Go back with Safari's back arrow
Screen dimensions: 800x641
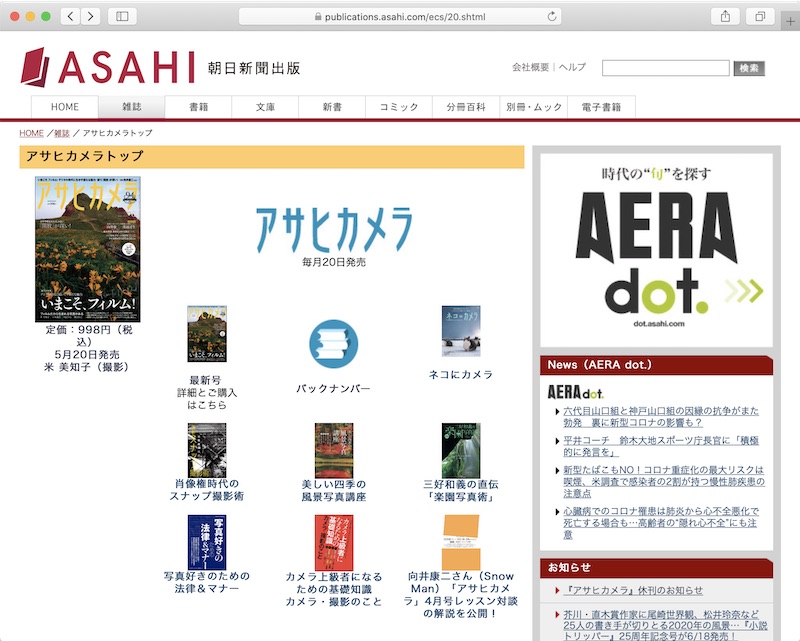(71, 16)
